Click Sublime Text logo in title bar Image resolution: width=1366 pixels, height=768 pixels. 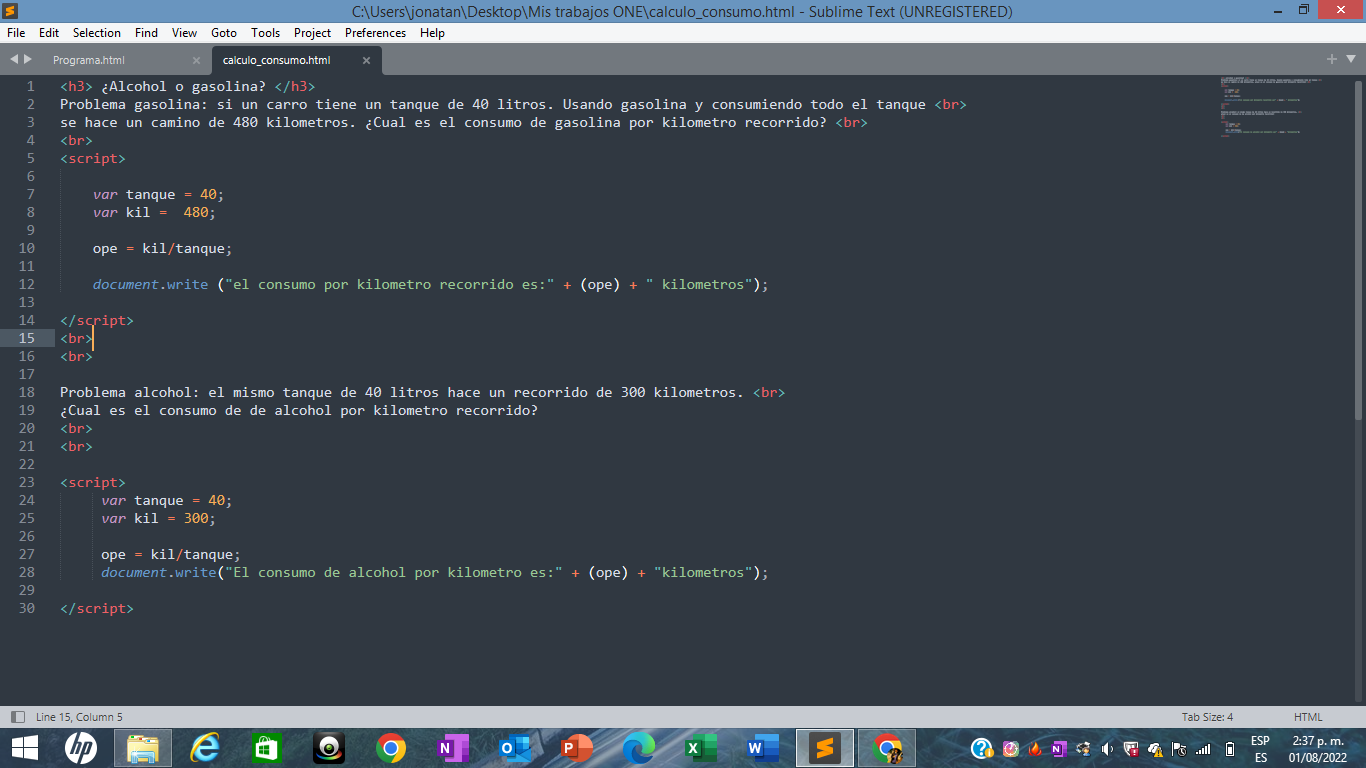(11, 11)
